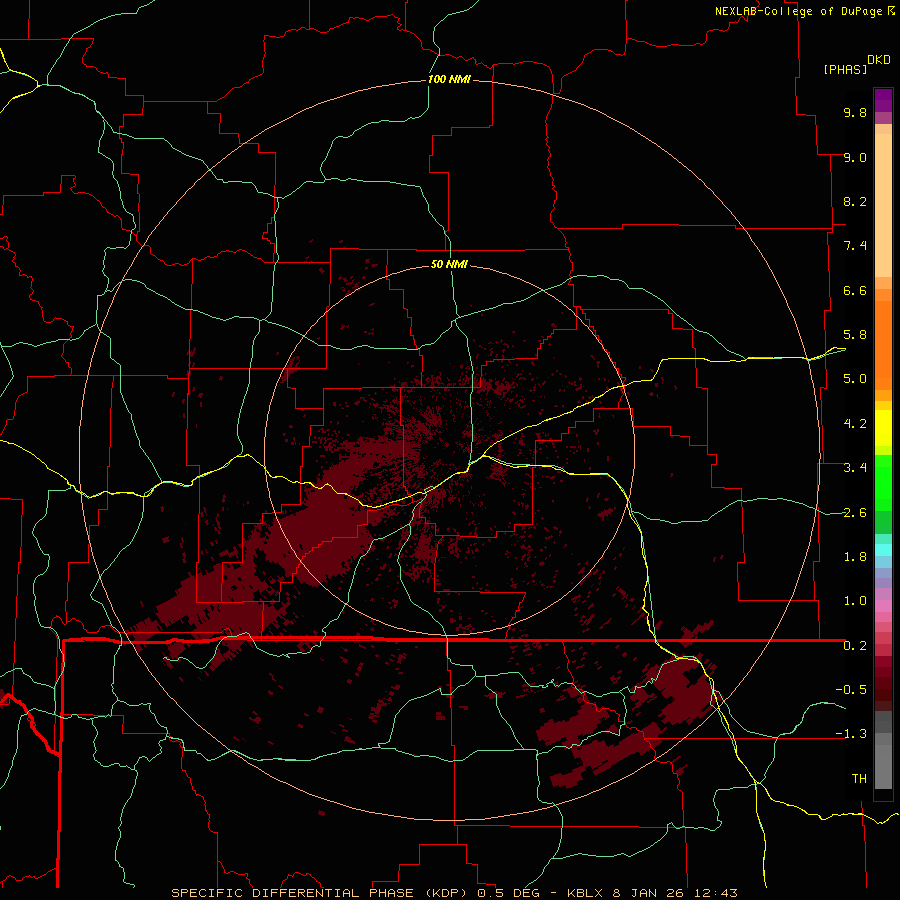The width and height of the screenshot is (900, 900).
Task: Click the 9.8 value on the color scale
Action: pos(855,112)
